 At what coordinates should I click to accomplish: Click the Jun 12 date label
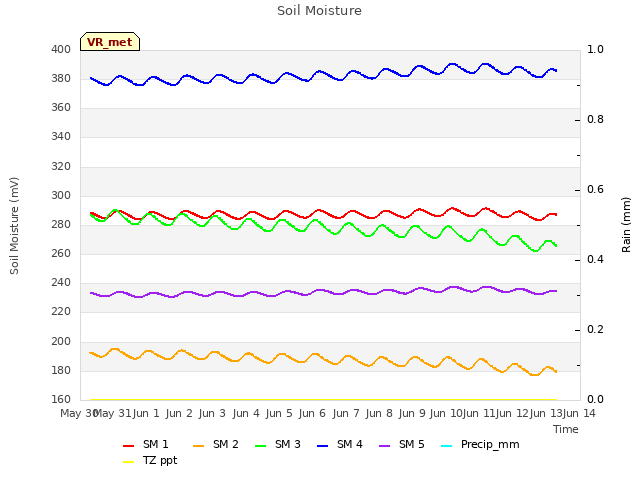512,413
